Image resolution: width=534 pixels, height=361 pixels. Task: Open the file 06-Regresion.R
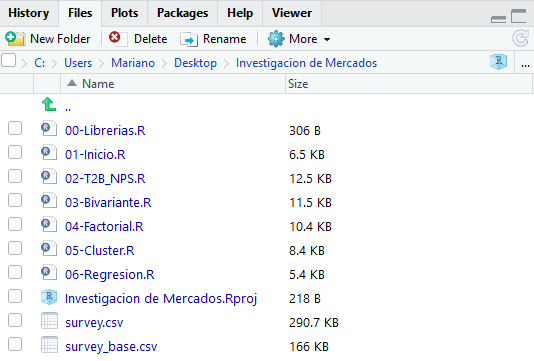click(110, 274)
